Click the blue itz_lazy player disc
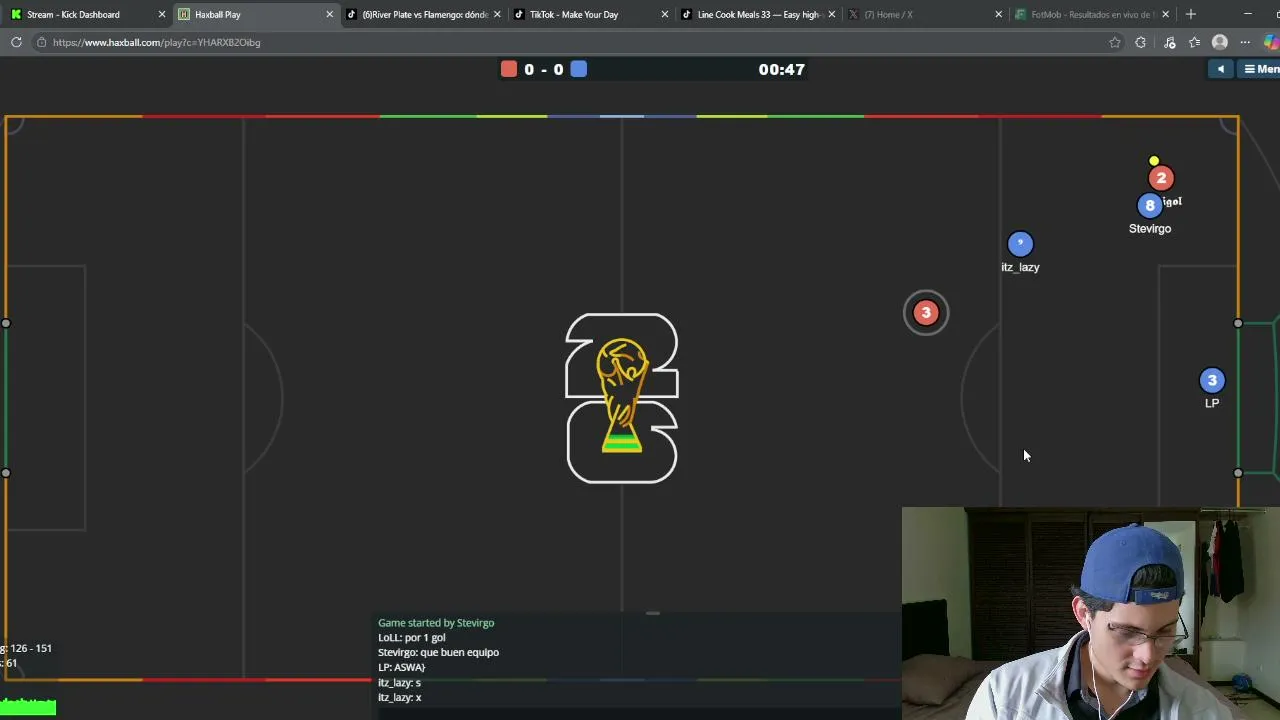Screen dimensions: 1280x720 point(1020,244)
